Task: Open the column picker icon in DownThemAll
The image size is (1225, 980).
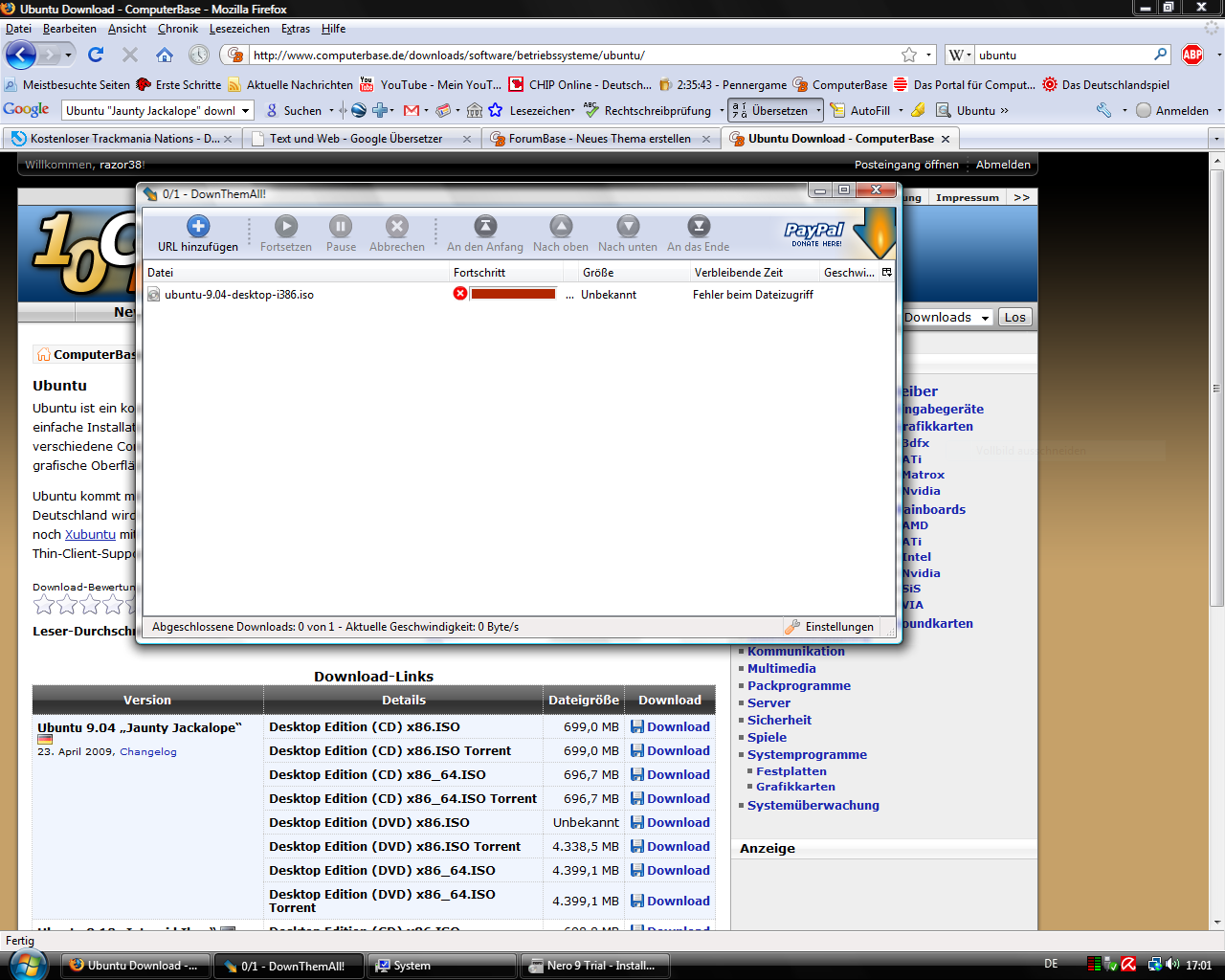Action: click(886, 273)
